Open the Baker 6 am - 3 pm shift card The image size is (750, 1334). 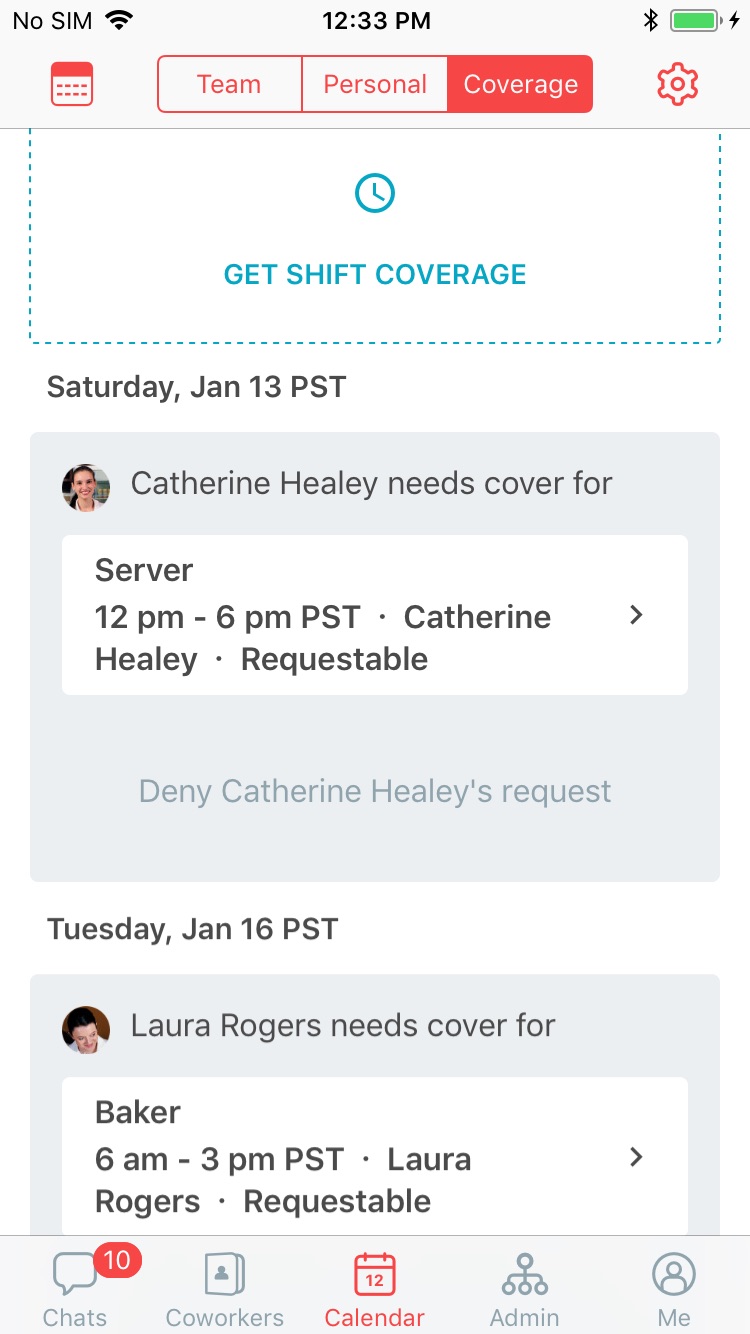375,1157
